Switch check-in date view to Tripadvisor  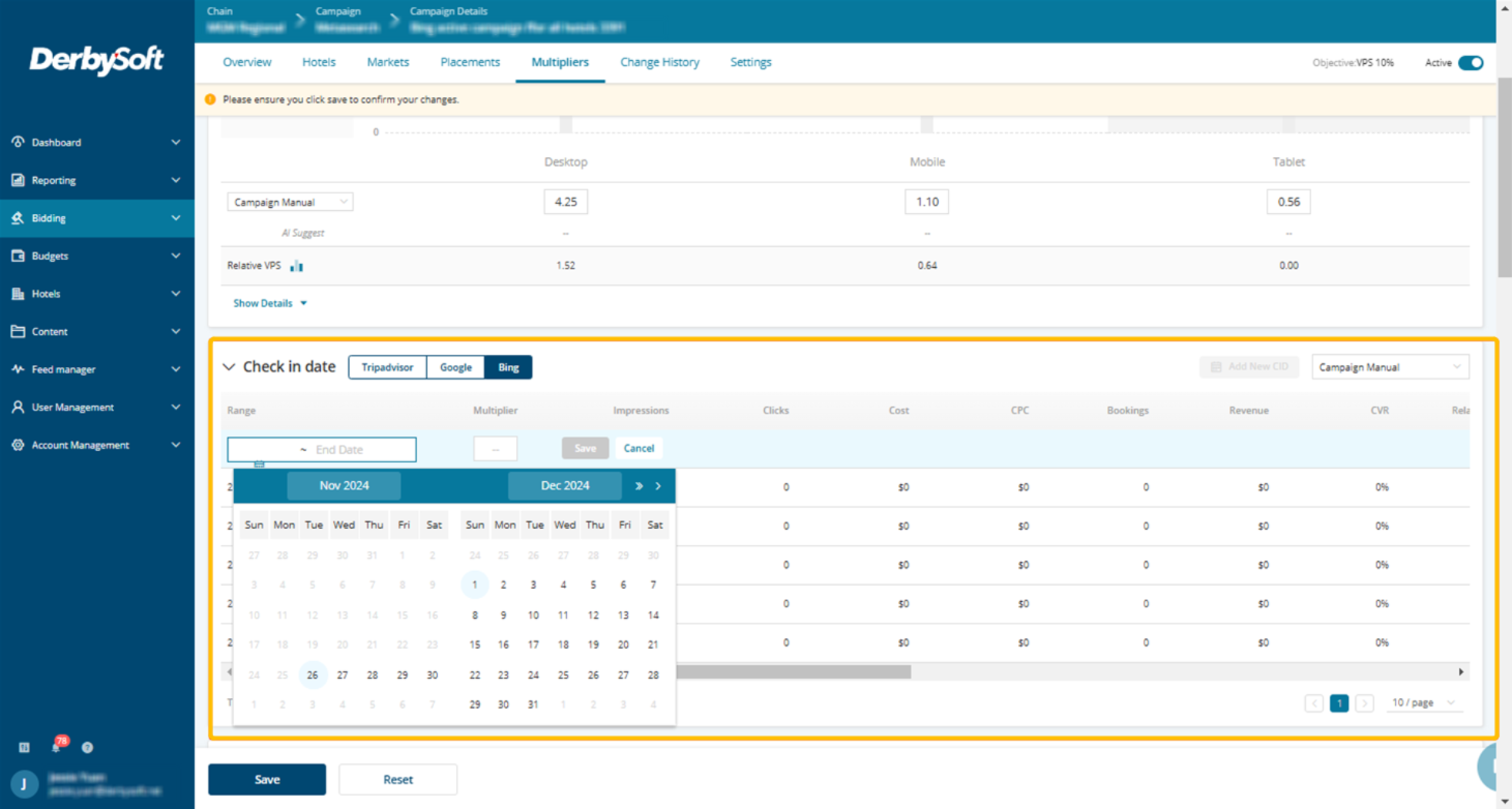click(x=387, y=367)
